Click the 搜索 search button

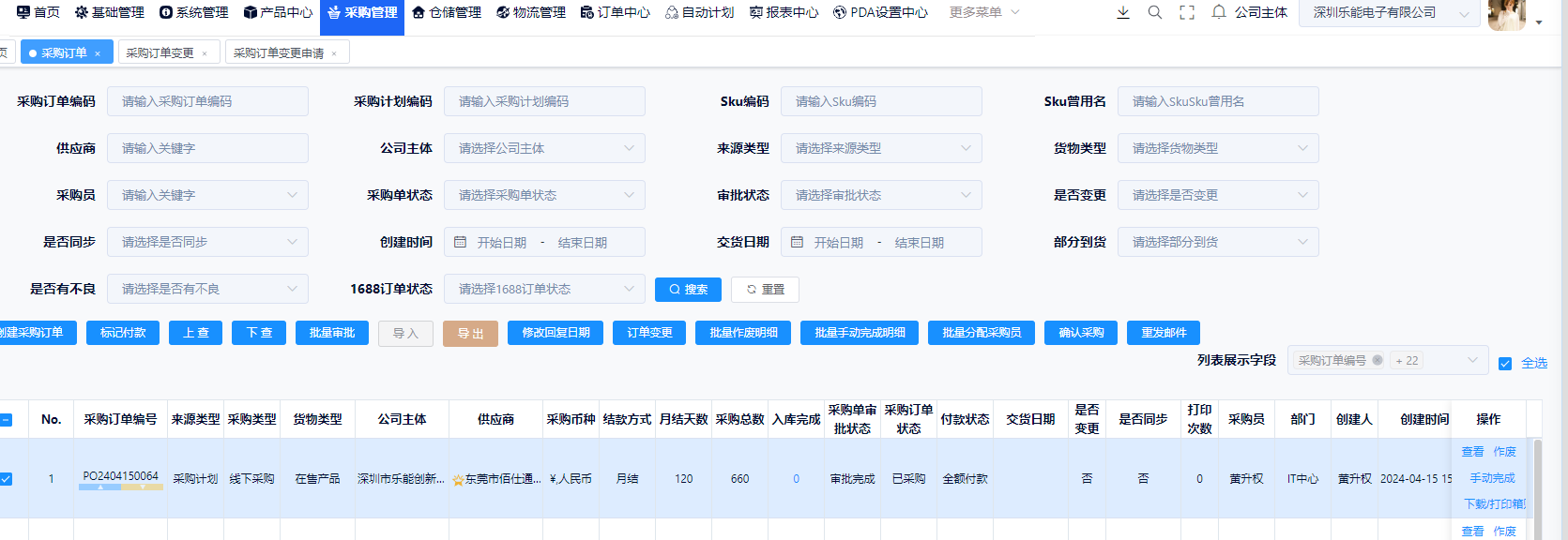coord(688,290)
